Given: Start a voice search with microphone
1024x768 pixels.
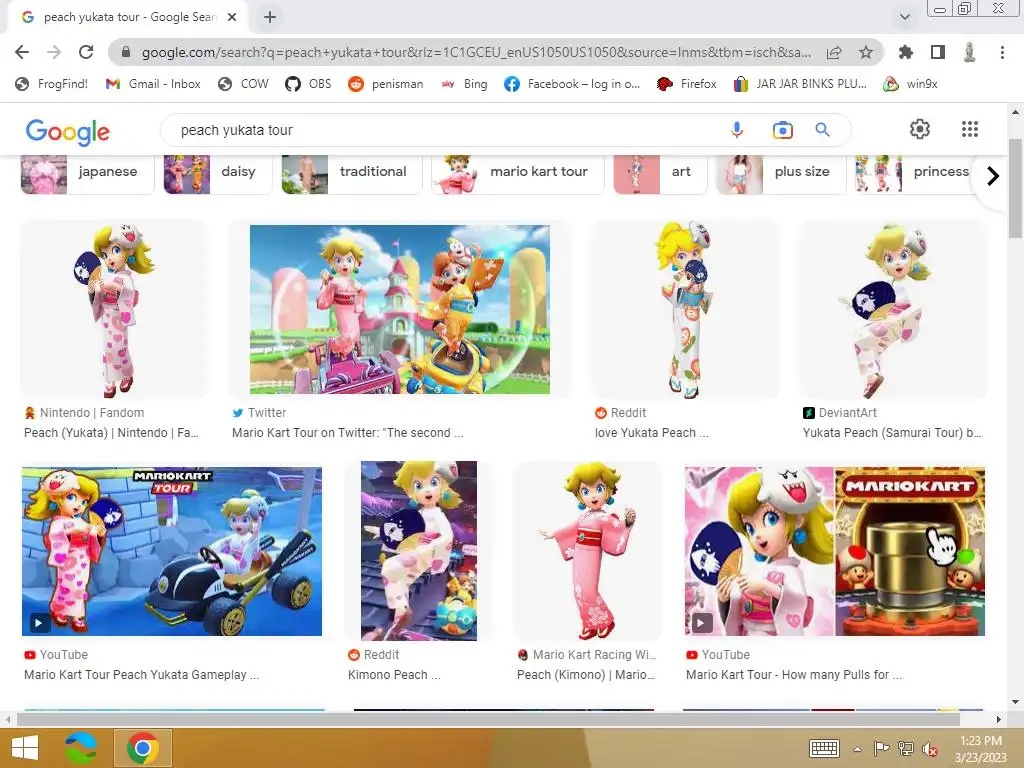Looking at the screenshot, I should (737, 130).
